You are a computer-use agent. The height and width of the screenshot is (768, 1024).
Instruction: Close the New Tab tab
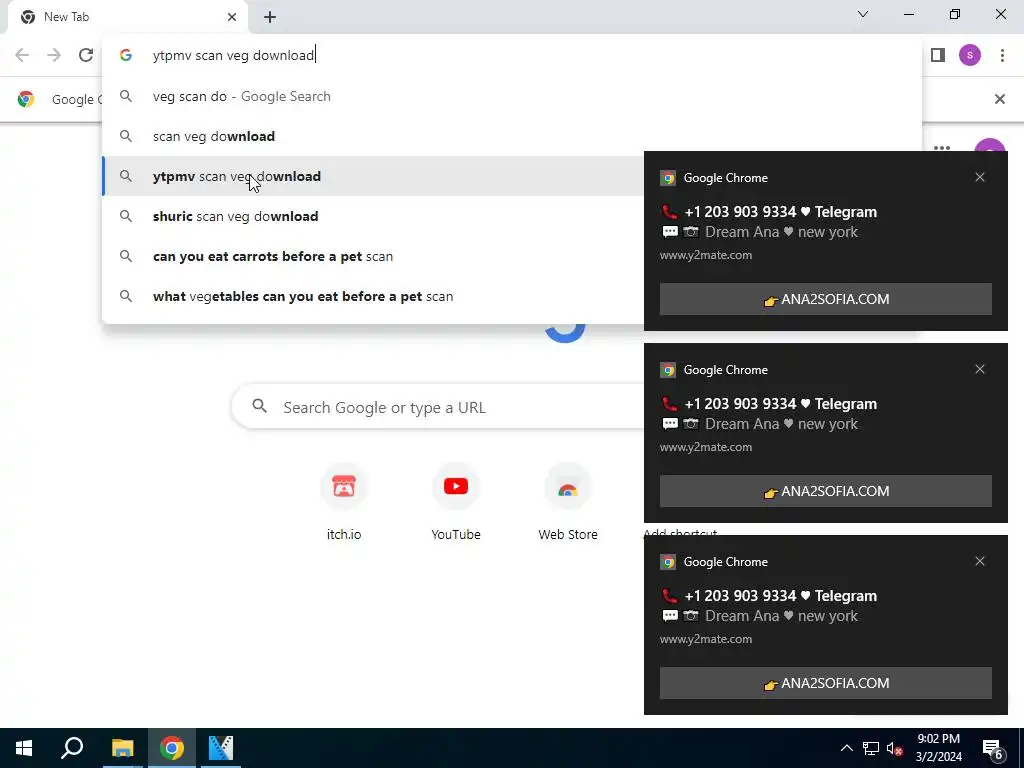(232, 17)
